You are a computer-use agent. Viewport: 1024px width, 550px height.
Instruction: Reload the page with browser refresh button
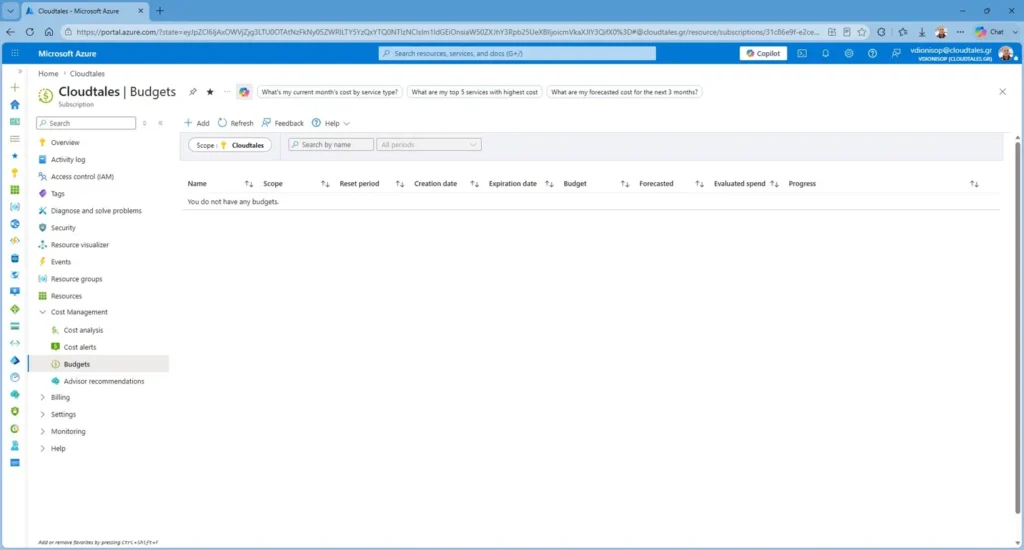click(x=29, y=32)
